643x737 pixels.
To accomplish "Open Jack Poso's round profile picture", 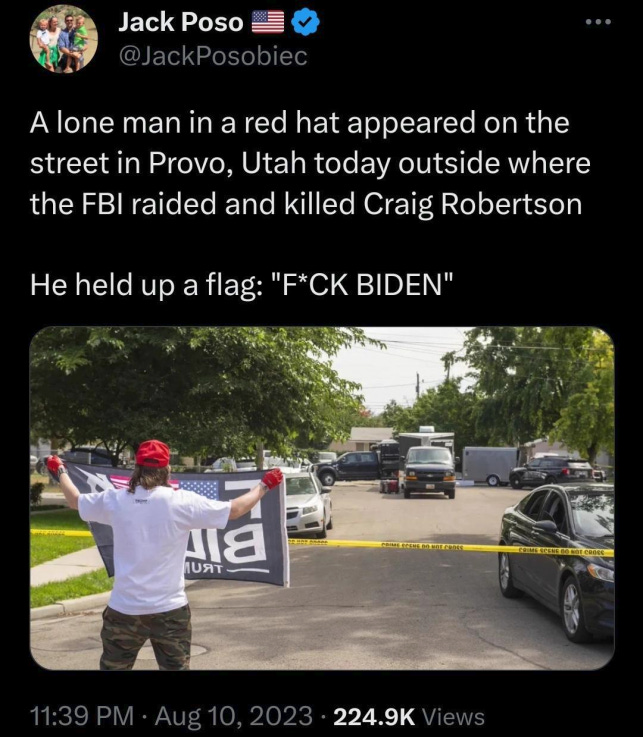I will [x=64, y=39].
